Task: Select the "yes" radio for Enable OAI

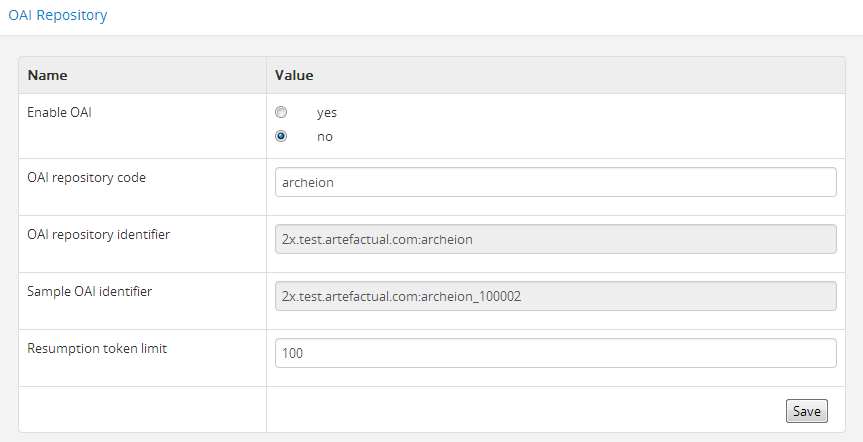Action: [x=281, y=112]
